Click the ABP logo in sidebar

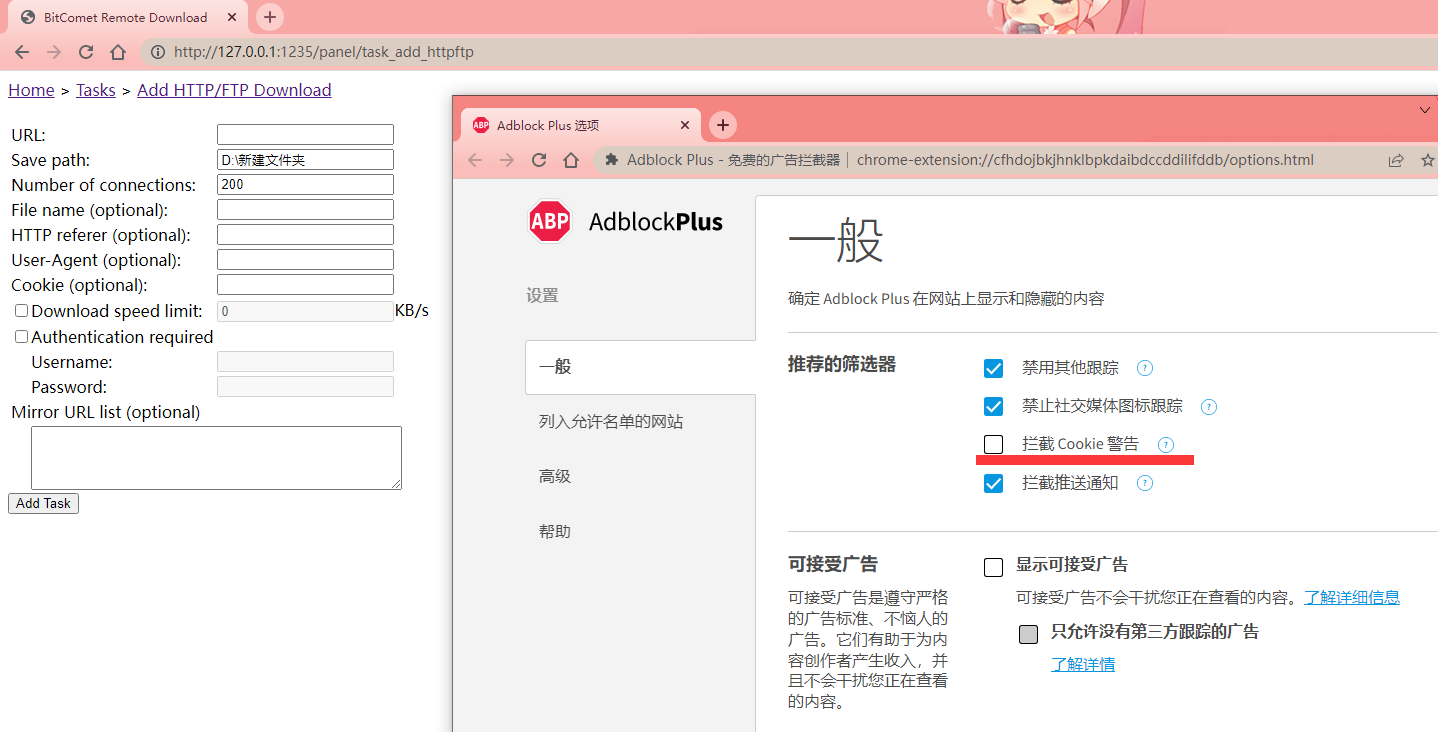pyautogui.click(x=549, y=221)
